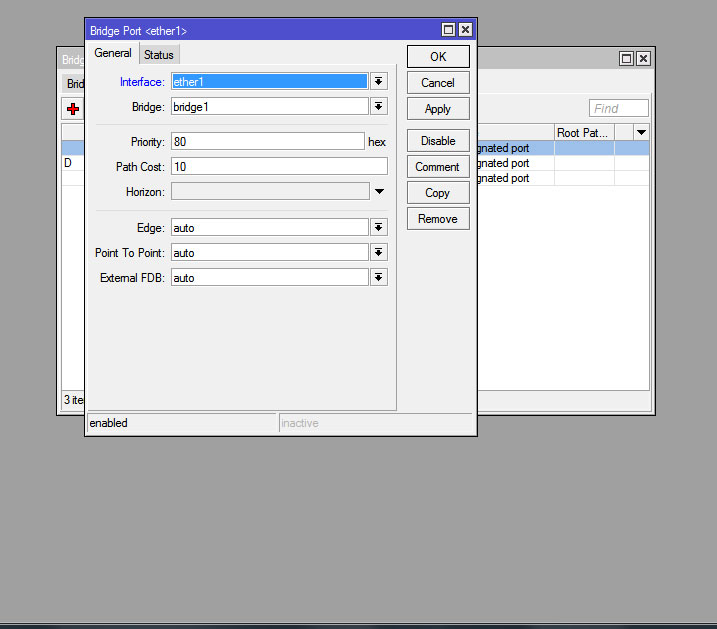717x629 pixels.
Task: Click the Find search box
Action: tap(618, 108)
